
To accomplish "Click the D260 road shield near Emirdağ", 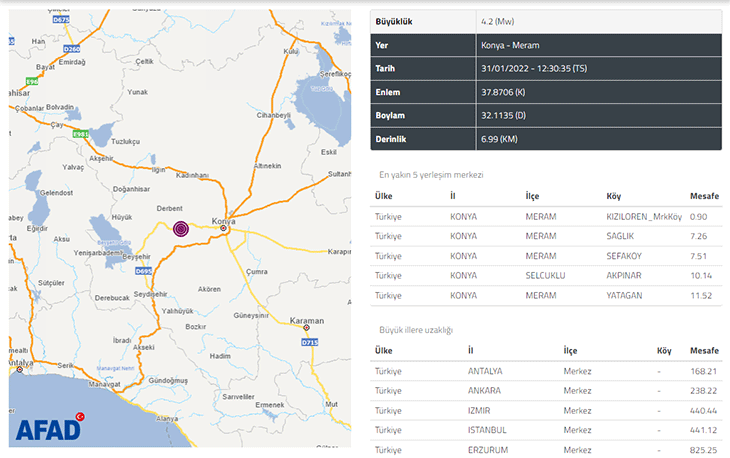I will 71,48.
